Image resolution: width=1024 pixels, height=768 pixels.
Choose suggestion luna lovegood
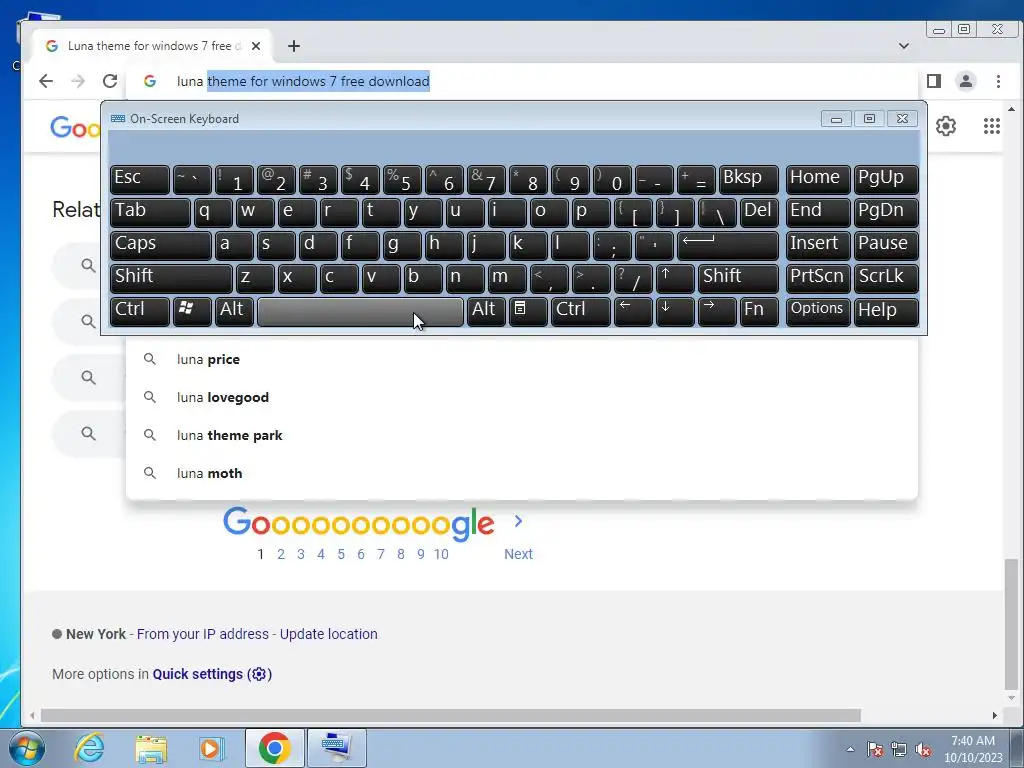(521, 397)
